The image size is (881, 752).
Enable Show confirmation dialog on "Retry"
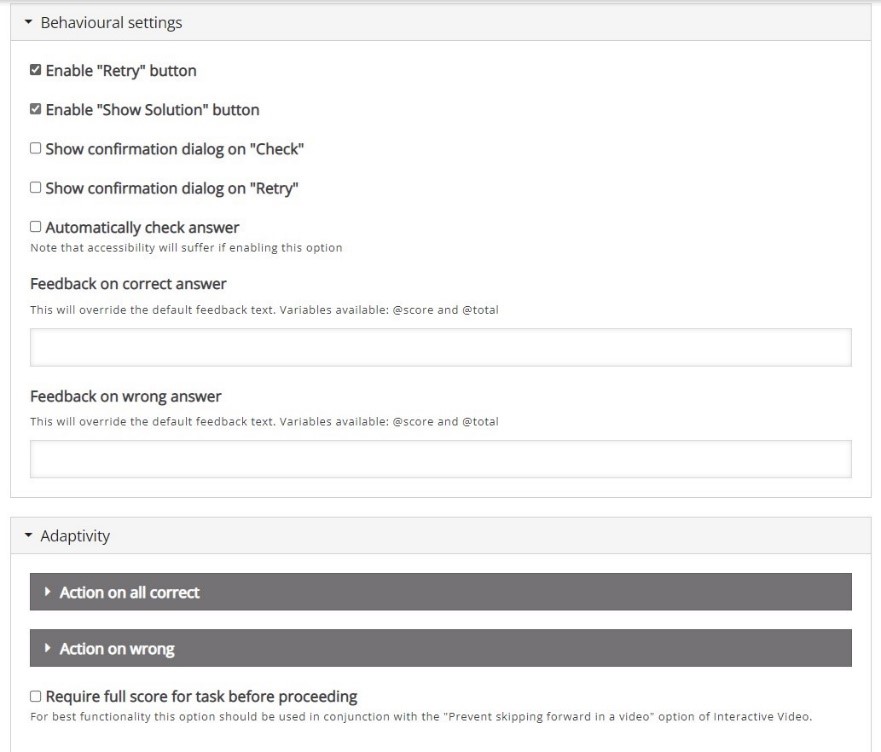pyautogui.click(x=35, y=188)
